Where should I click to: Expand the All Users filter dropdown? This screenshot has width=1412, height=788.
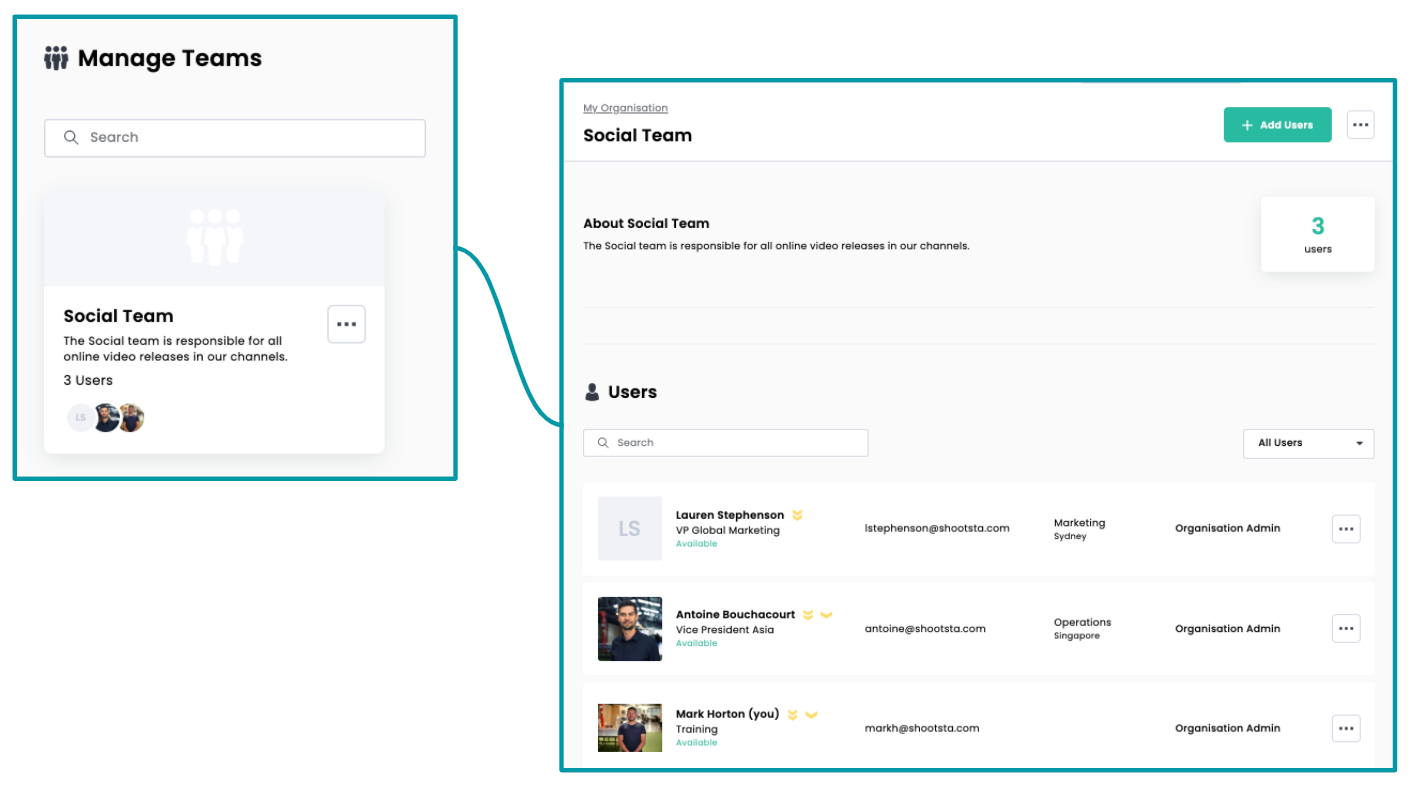1308,443
